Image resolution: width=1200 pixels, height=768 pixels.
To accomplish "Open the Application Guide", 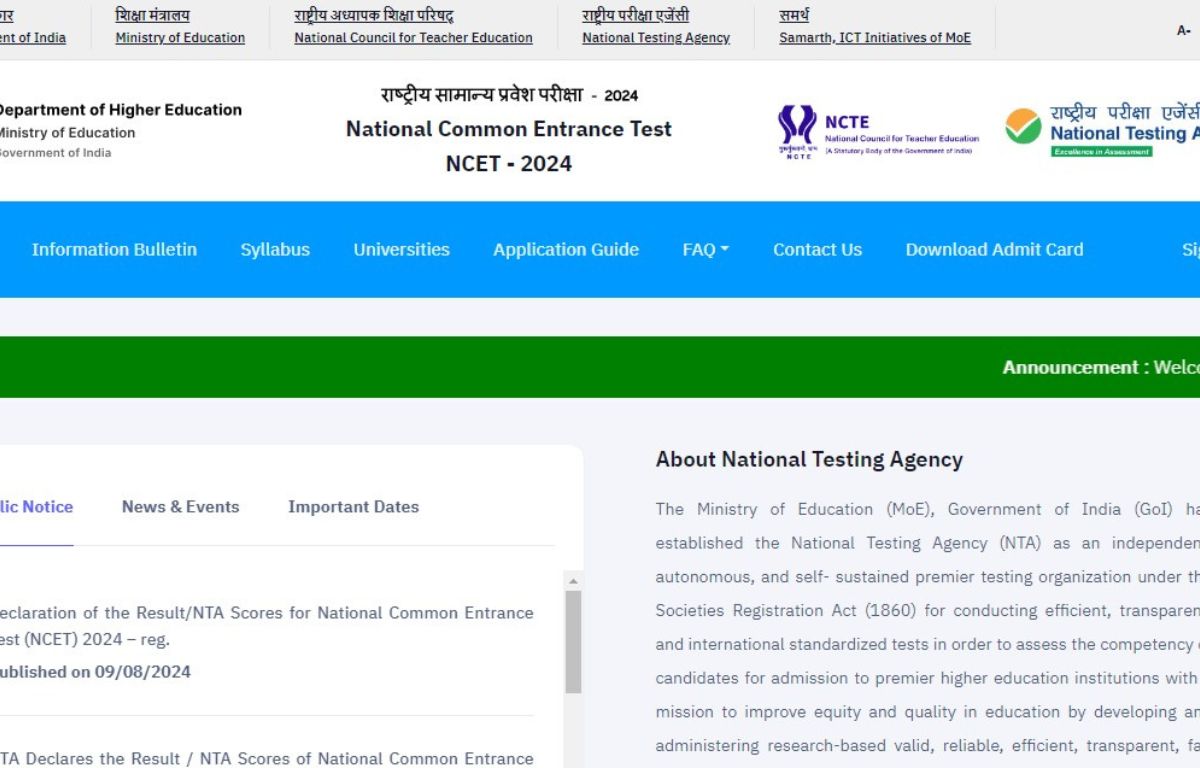I will click(x=566, y=250).
